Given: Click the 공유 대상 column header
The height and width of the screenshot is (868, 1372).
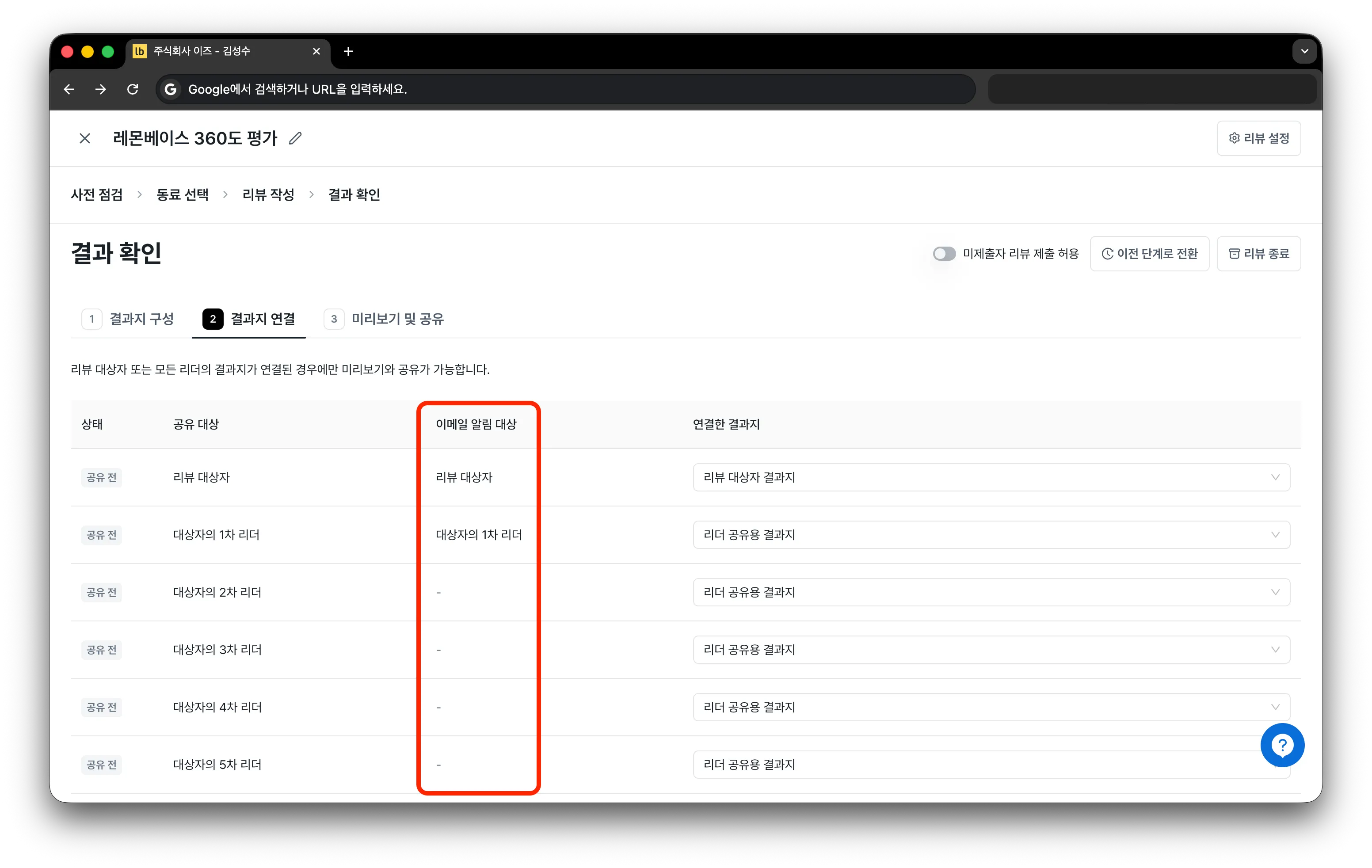Looking at the screenshot, I should click(196, 424).
